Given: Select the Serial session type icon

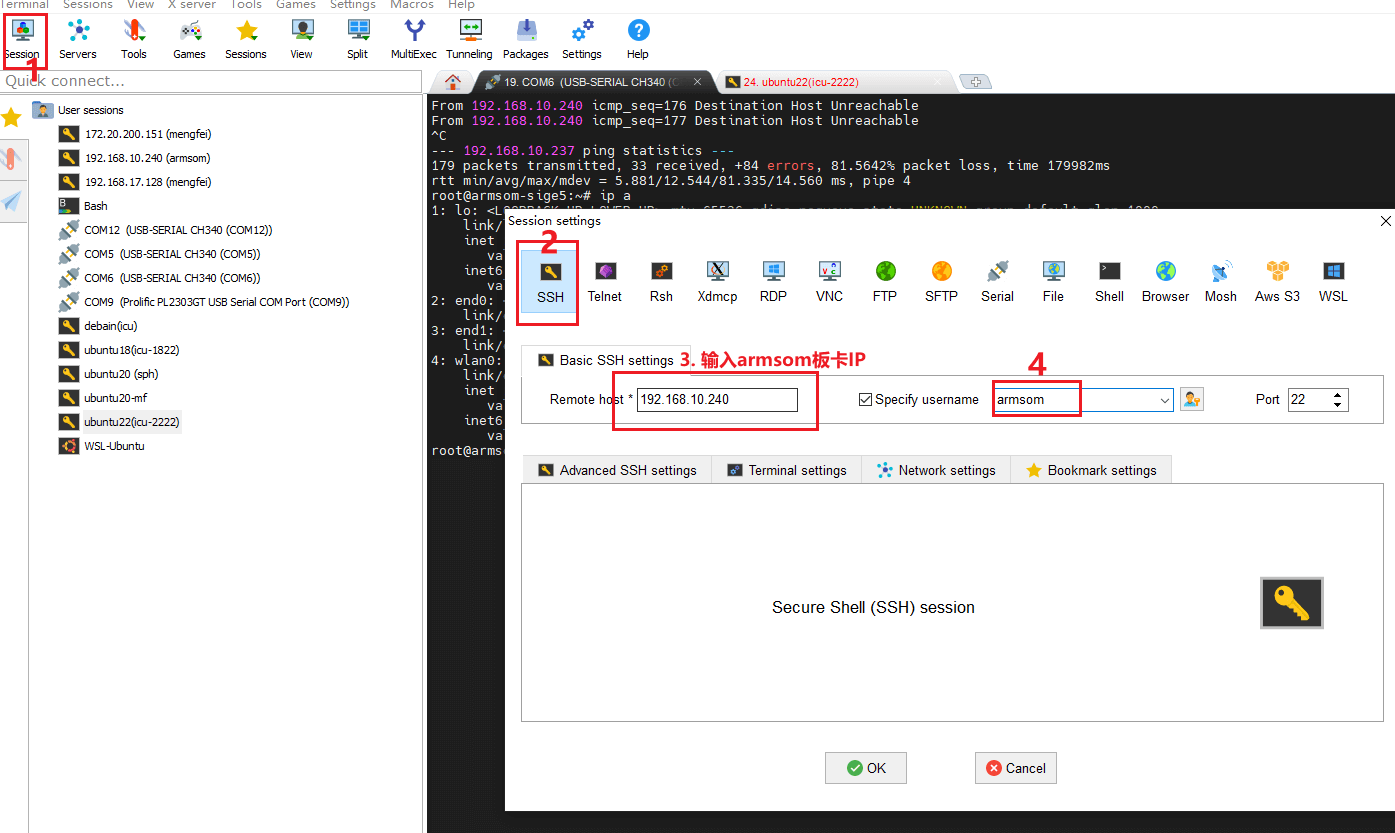Looking at the screenshot, I should [x=996, y=280].
